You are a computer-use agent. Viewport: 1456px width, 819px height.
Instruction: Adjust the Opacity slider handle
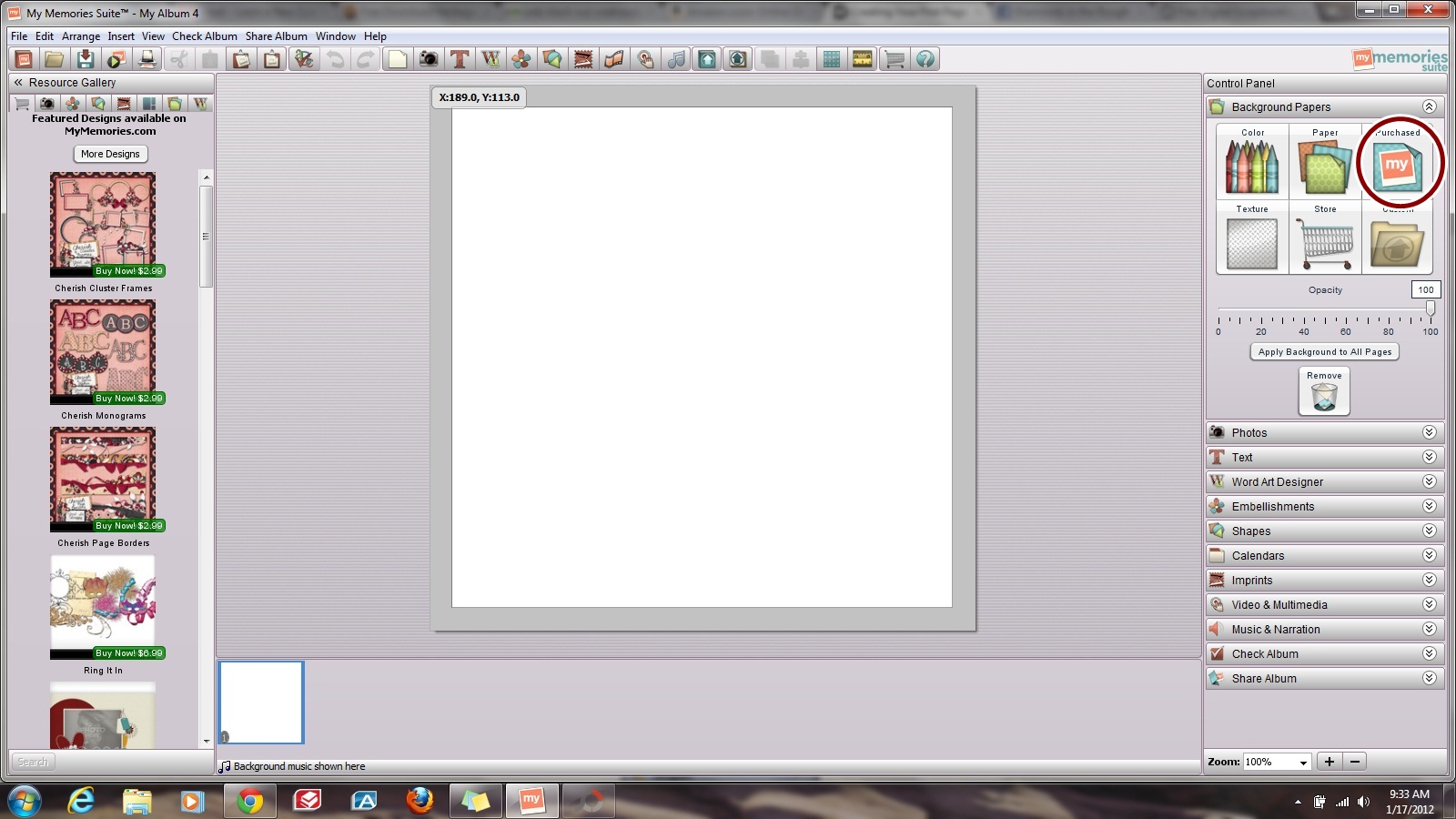(x=1431, y=309)
